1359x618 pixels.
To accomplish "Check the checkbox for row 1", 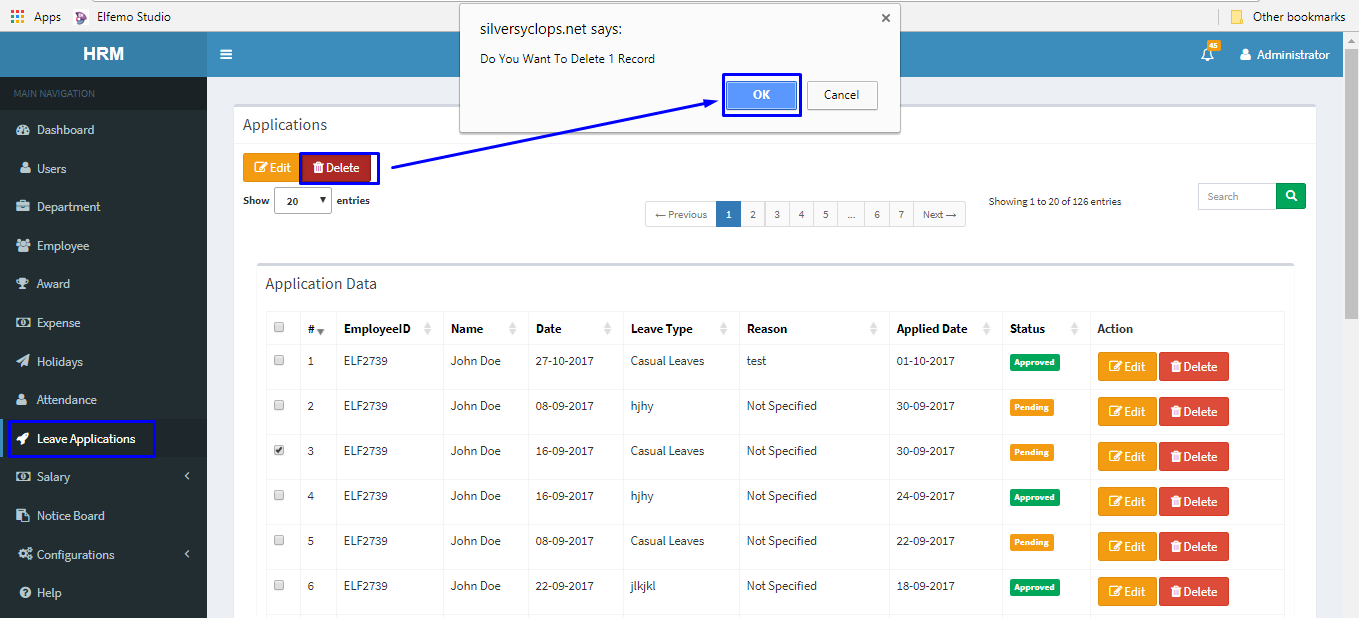I will pos(279,360).
